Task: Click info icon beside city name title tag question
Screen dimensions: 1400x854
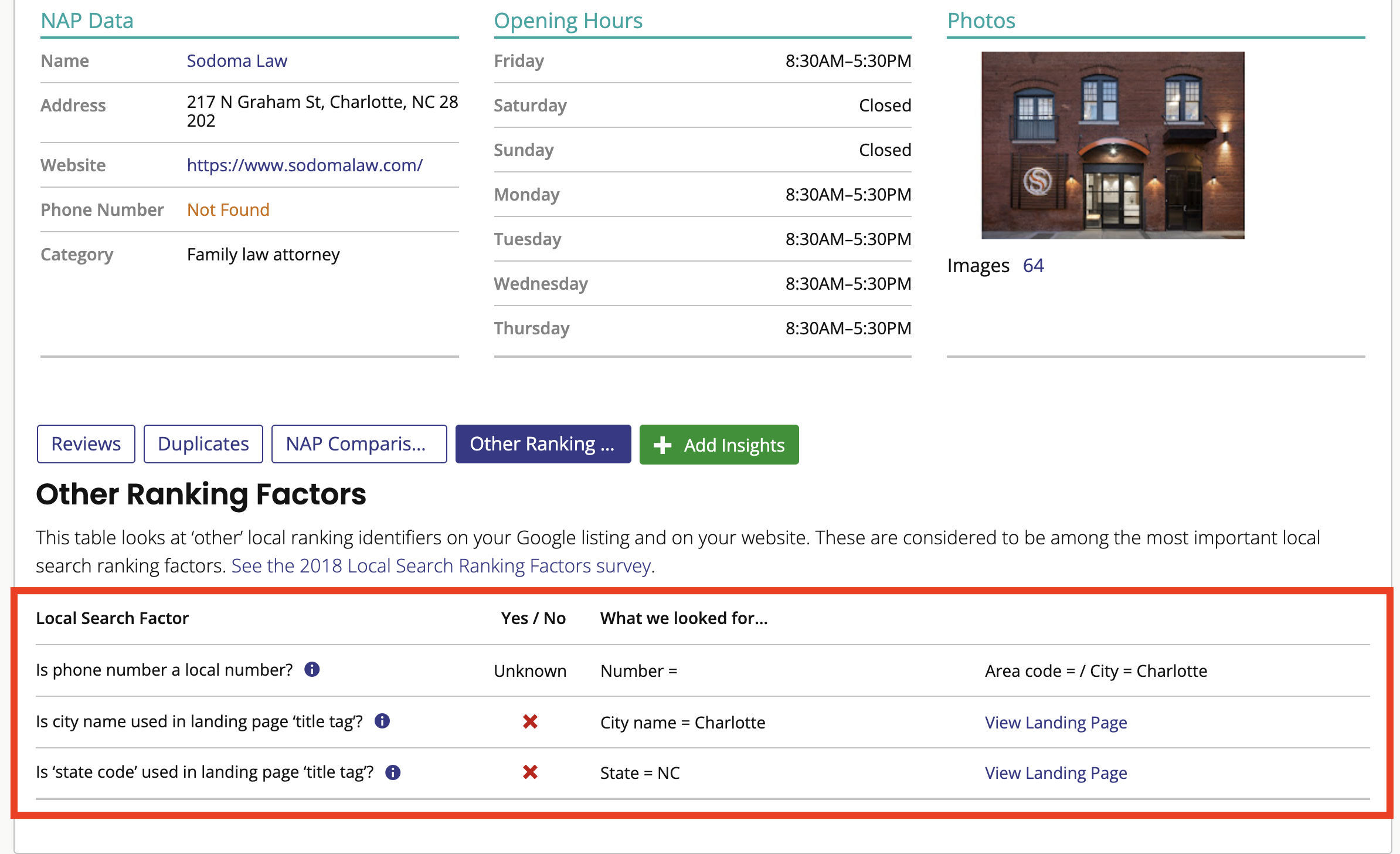Action: [x=382, y=721]
